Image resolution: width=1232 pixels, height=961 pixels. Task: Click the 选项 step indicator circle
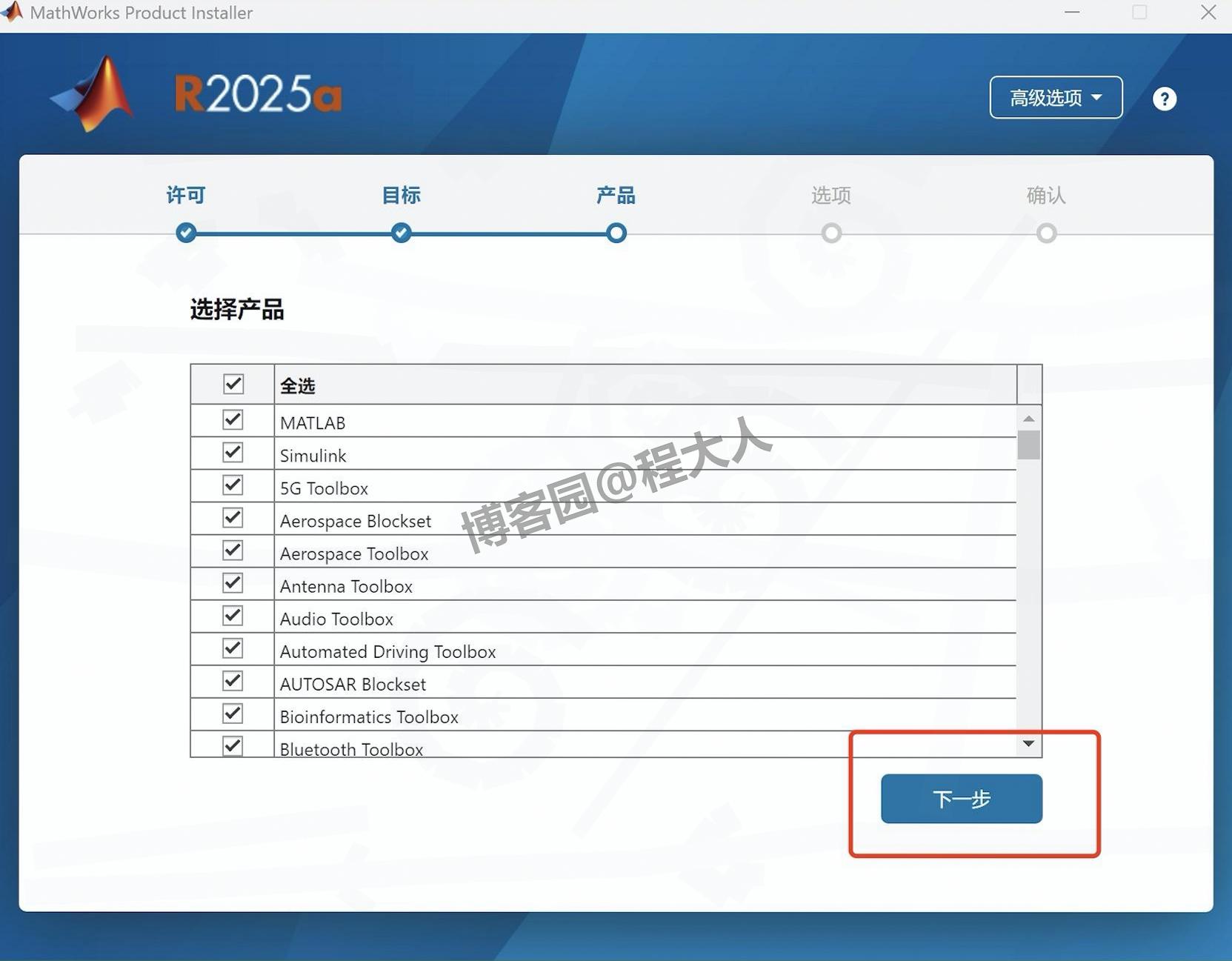pos(830,233)
